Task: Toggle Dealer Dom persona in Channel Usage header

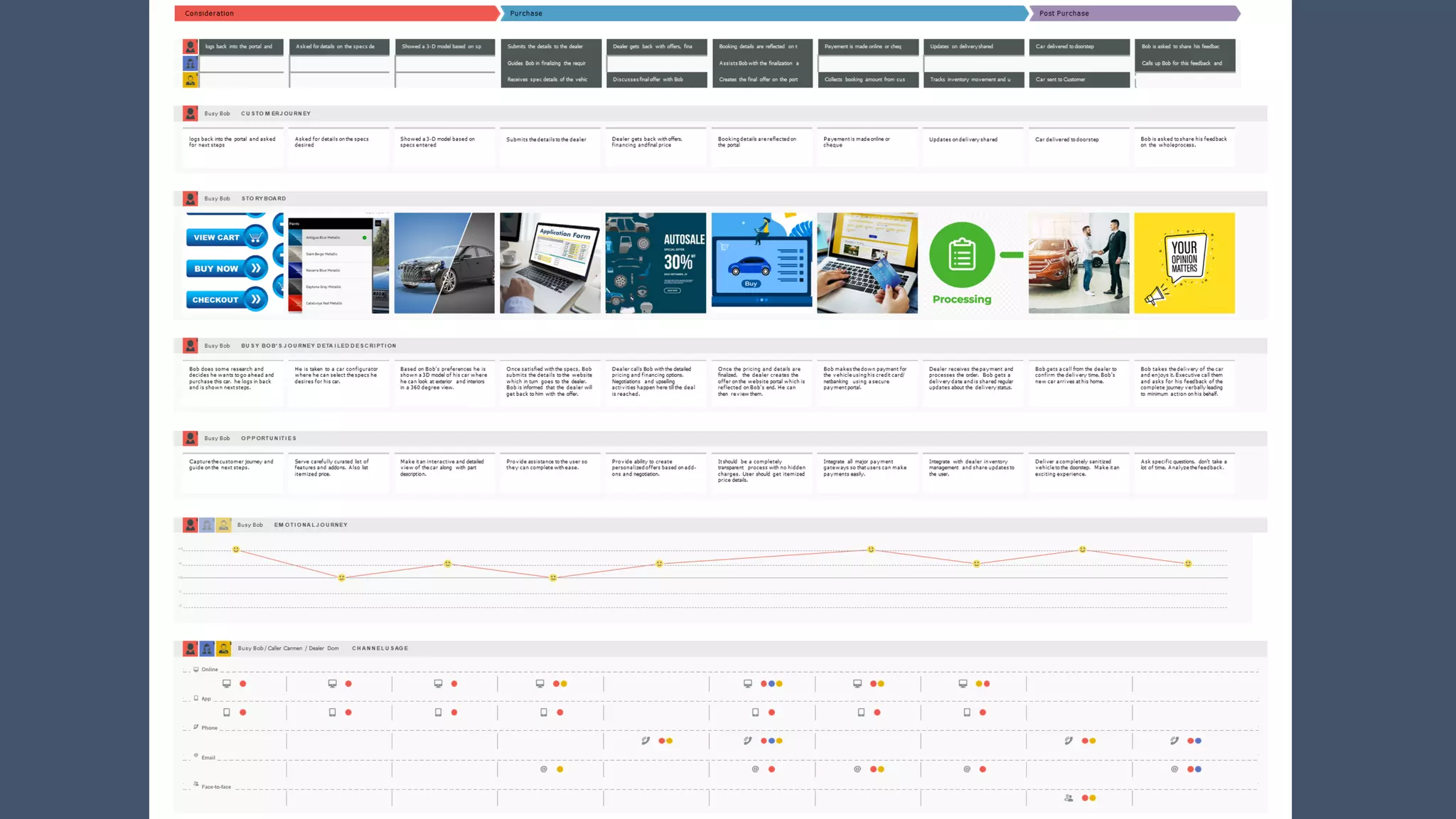Action: 223,648
